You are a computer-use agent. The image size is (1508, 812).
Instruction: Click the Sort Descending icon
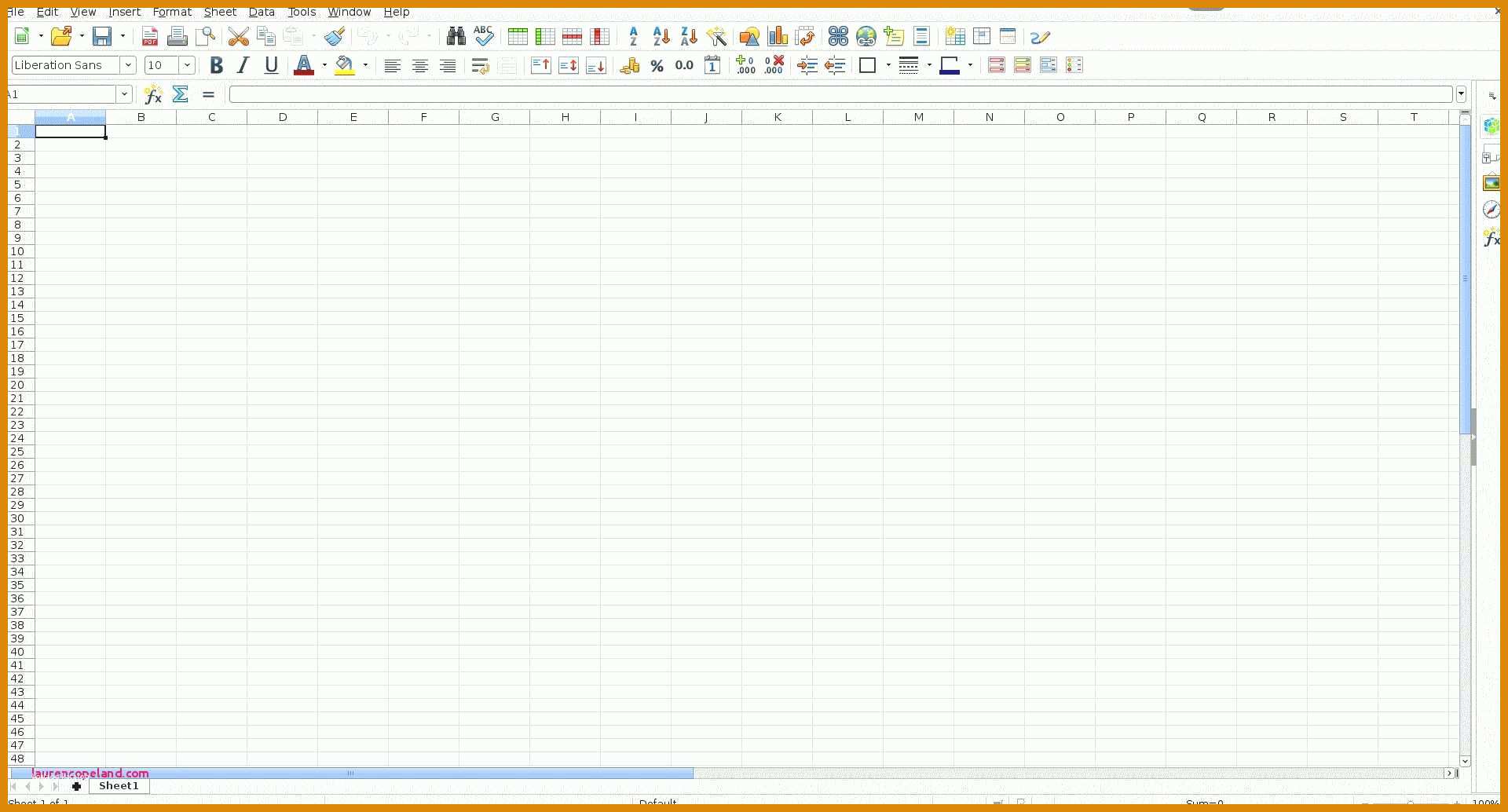[689, 36]
